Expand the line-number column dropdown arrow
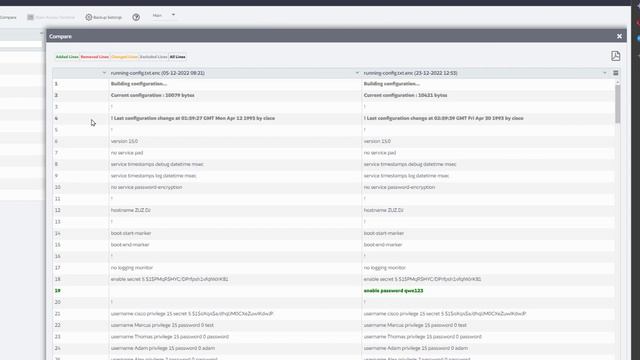Screen dimensions: 640x360 click(x=104, y=73)
